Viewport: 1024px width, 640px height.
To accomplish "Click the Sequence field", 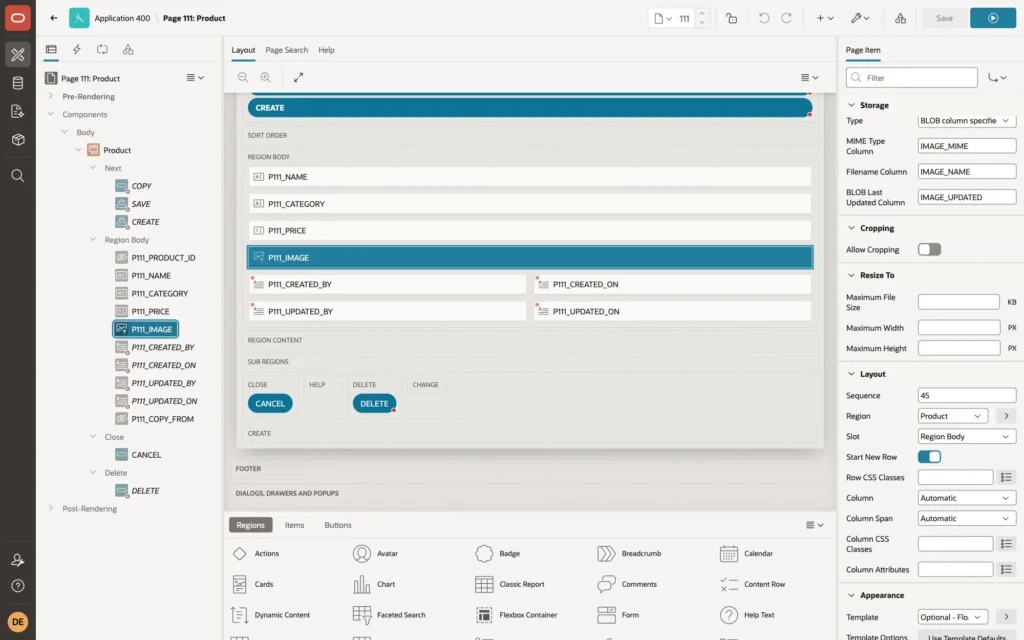I will click(x=967, y=396).
